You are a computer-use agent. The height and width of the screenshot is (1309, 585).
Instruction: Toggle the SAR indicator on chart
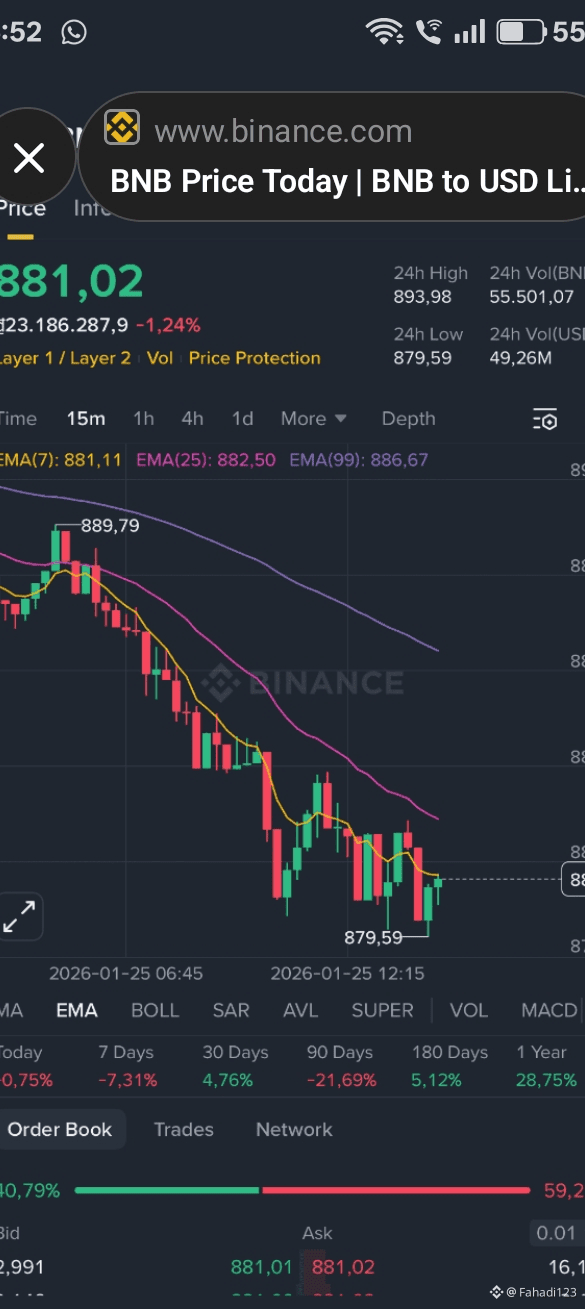coord(231,1010)
